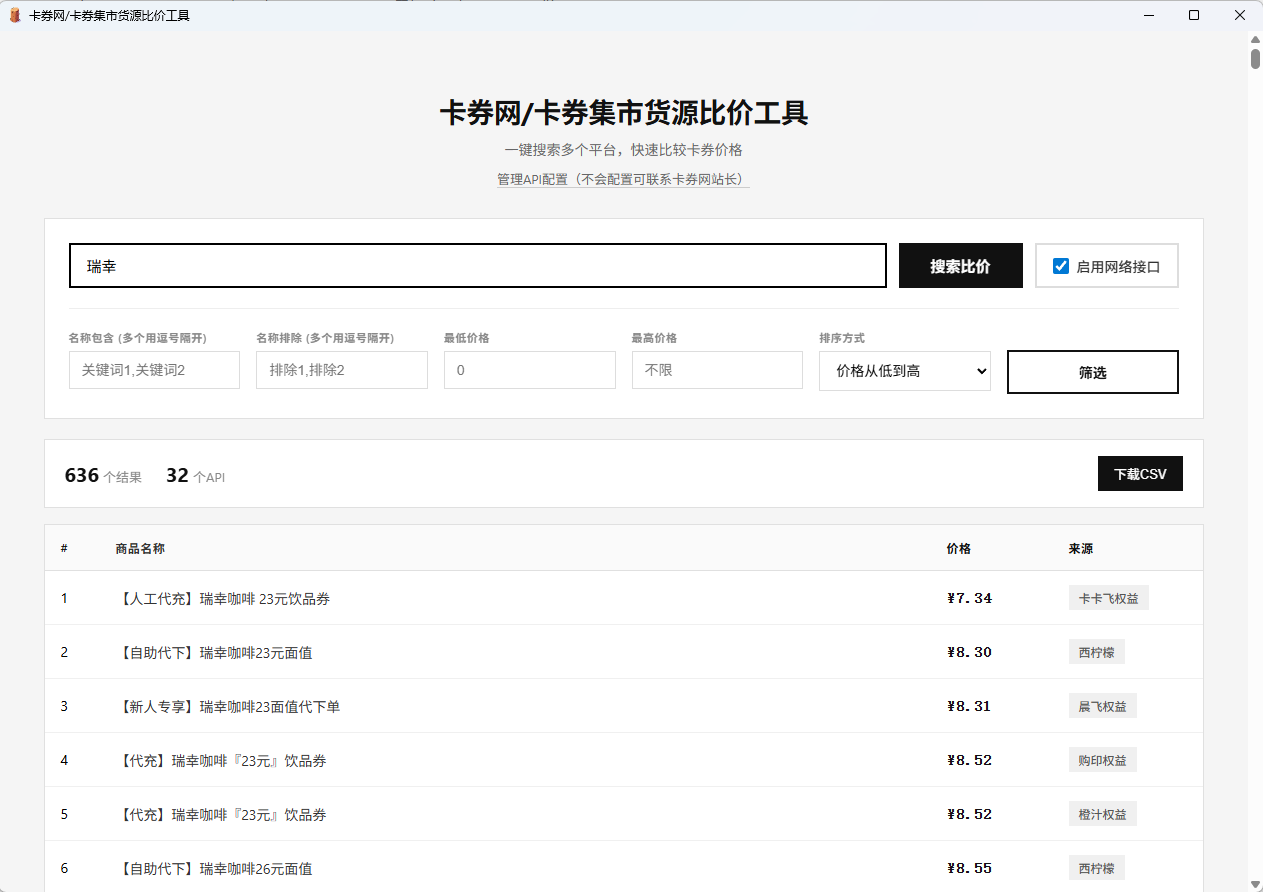Click the 晨飞权益 source tag
The image size is (1263, 892).
1102,705
